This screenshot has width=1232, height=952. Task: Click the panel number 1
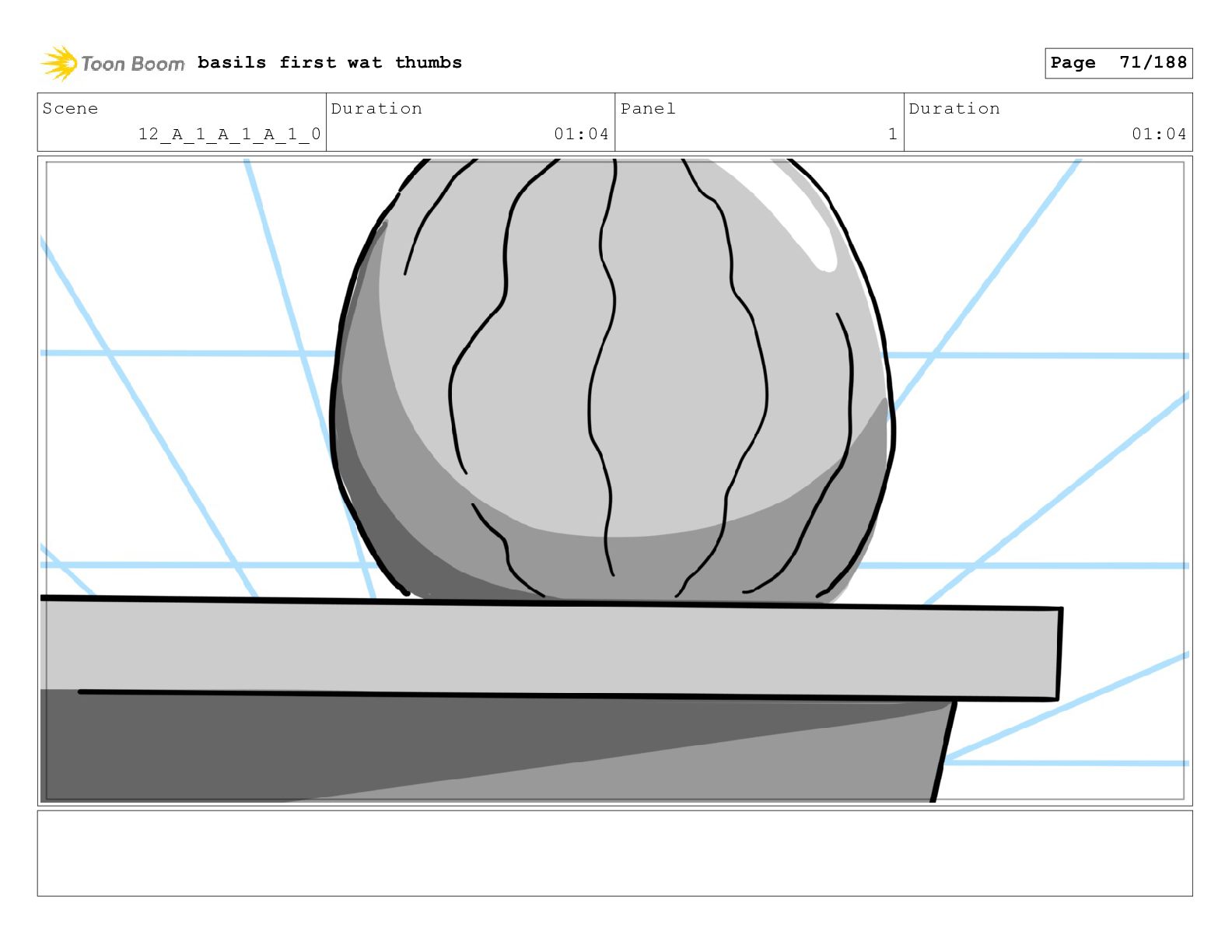click(x=893, y=134)
